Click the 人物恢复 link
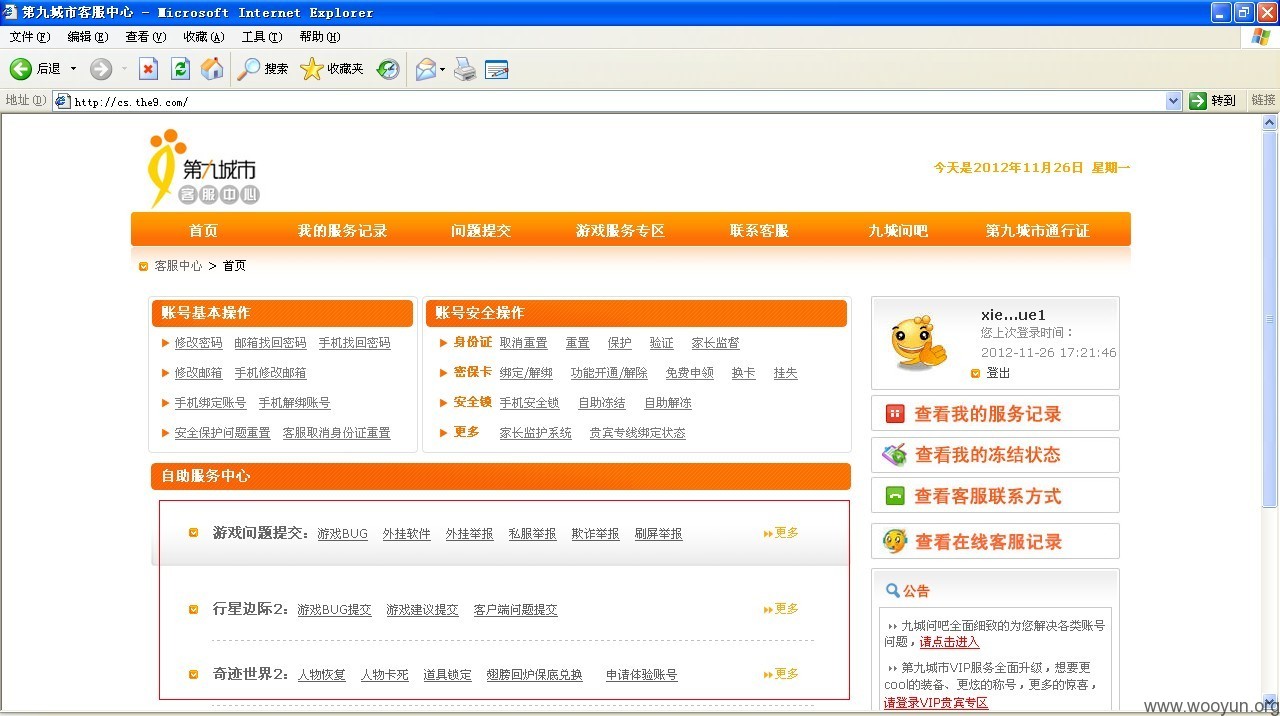The width and height of the screenshot is (1280, 716). click(321, 675)
